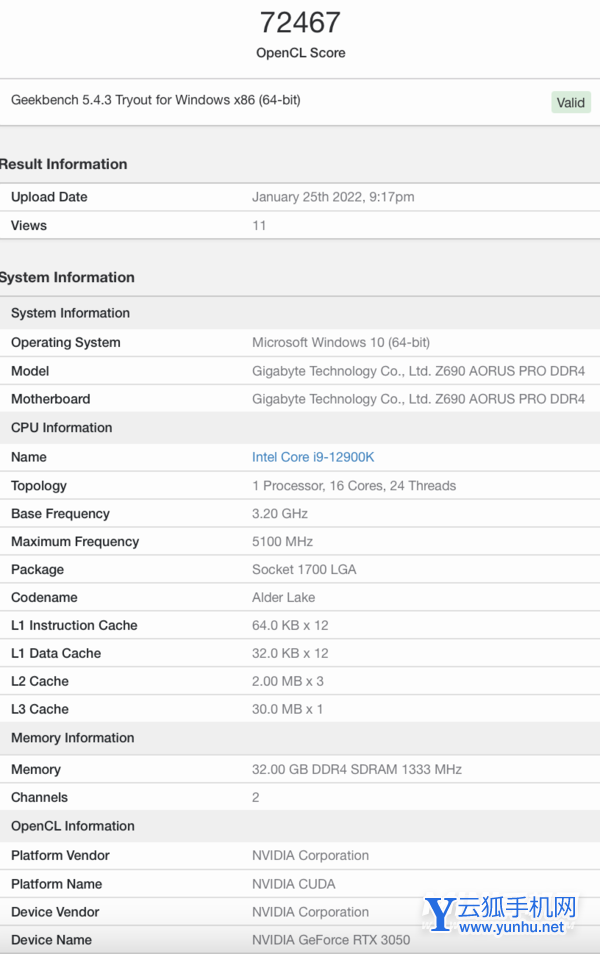Click the Alder Lake codename value
The width and height of the screenshot is (600, 954).
pos(283,598)
